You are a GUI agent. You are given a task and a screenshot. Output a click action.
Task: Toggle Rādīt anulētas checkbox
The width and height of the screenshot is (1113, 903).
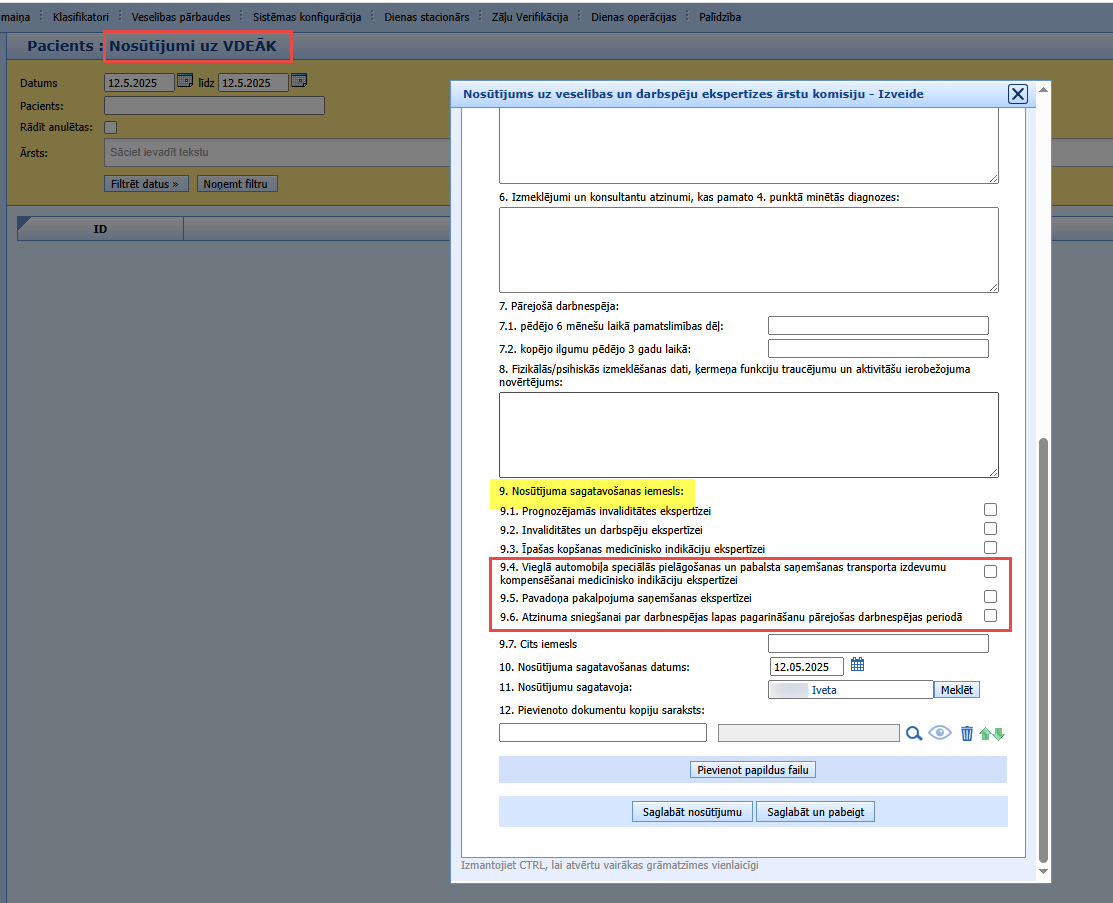(x=111, y=128)
